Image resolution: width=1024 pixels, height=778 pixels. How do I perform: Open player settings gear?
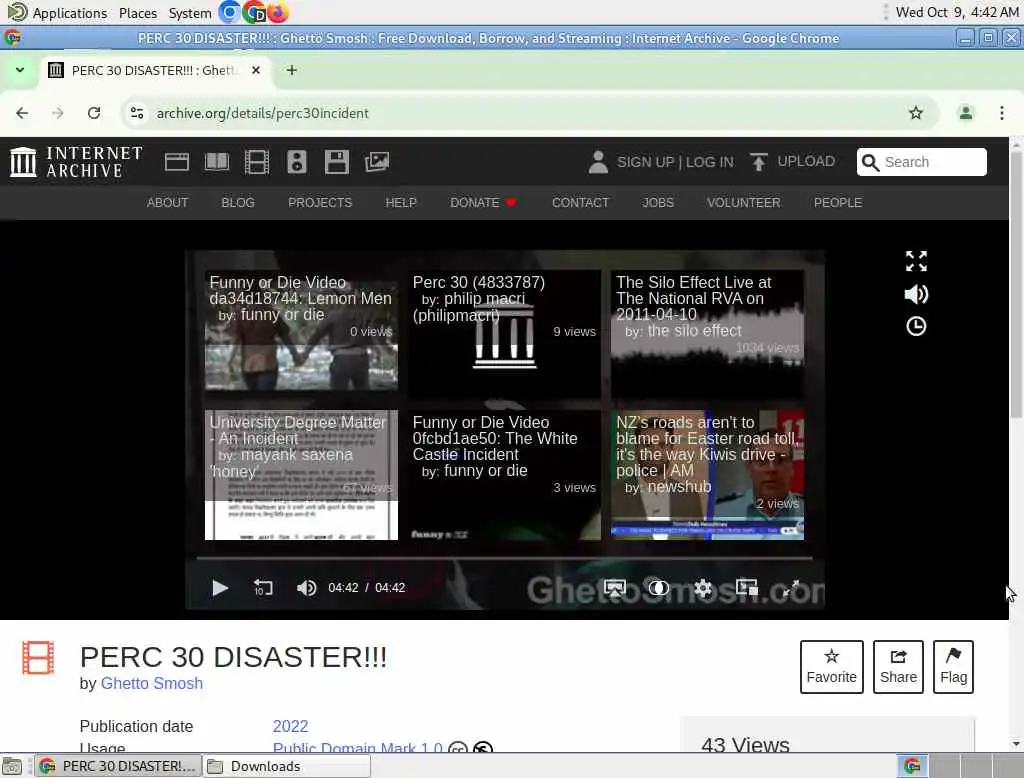(x=703, y=588)
